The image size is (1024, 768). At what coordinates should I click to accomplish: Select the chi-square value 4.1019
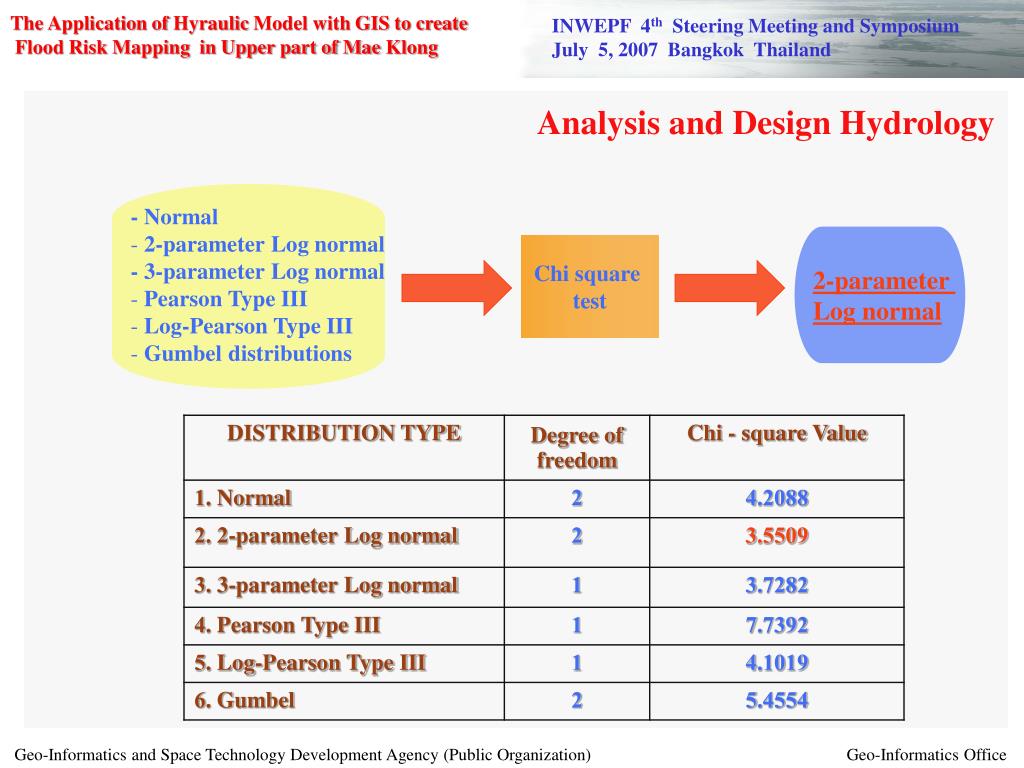[x=777, y=664]
